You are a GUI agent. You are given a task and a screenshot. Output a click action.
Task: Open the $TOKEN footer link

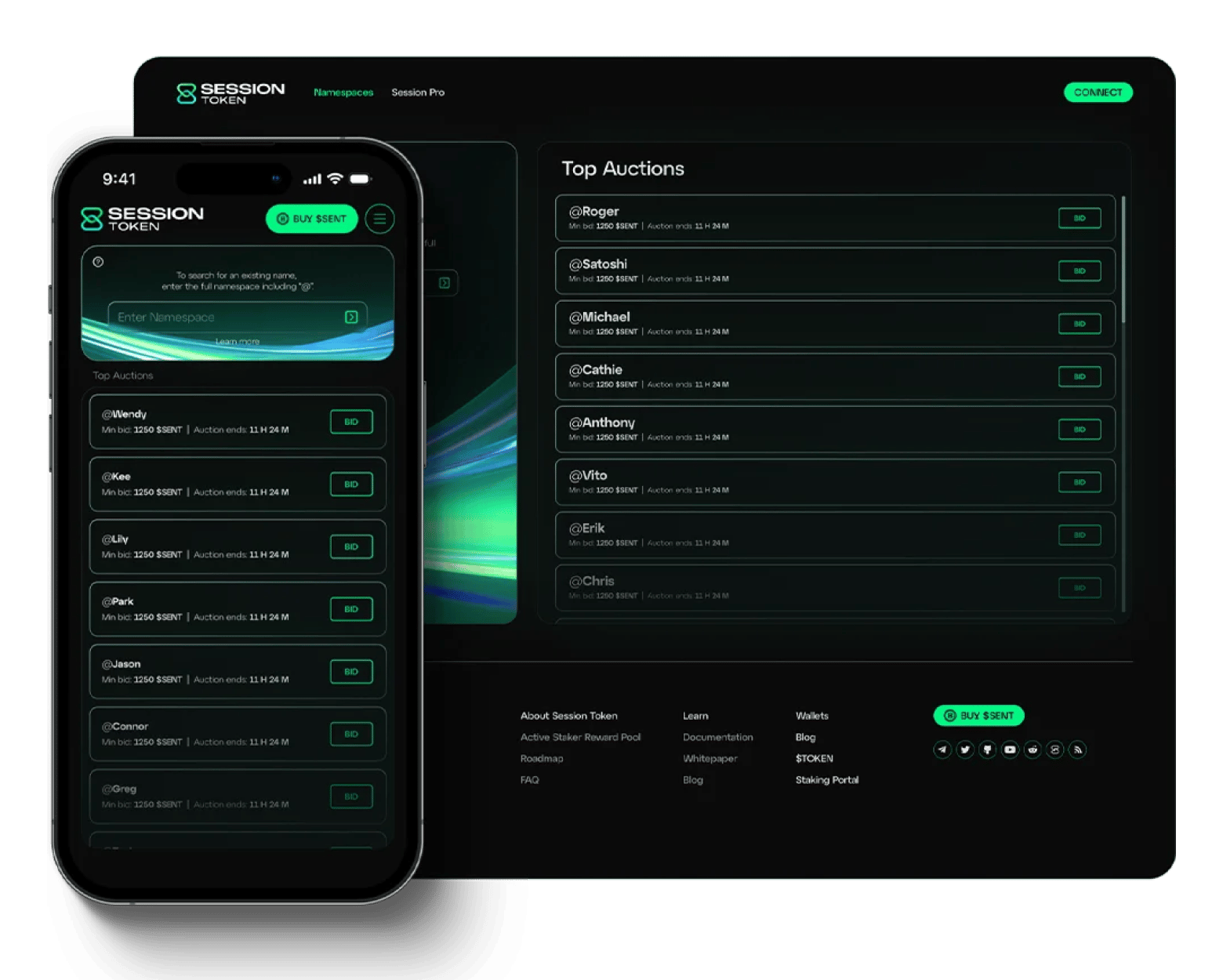814,758
